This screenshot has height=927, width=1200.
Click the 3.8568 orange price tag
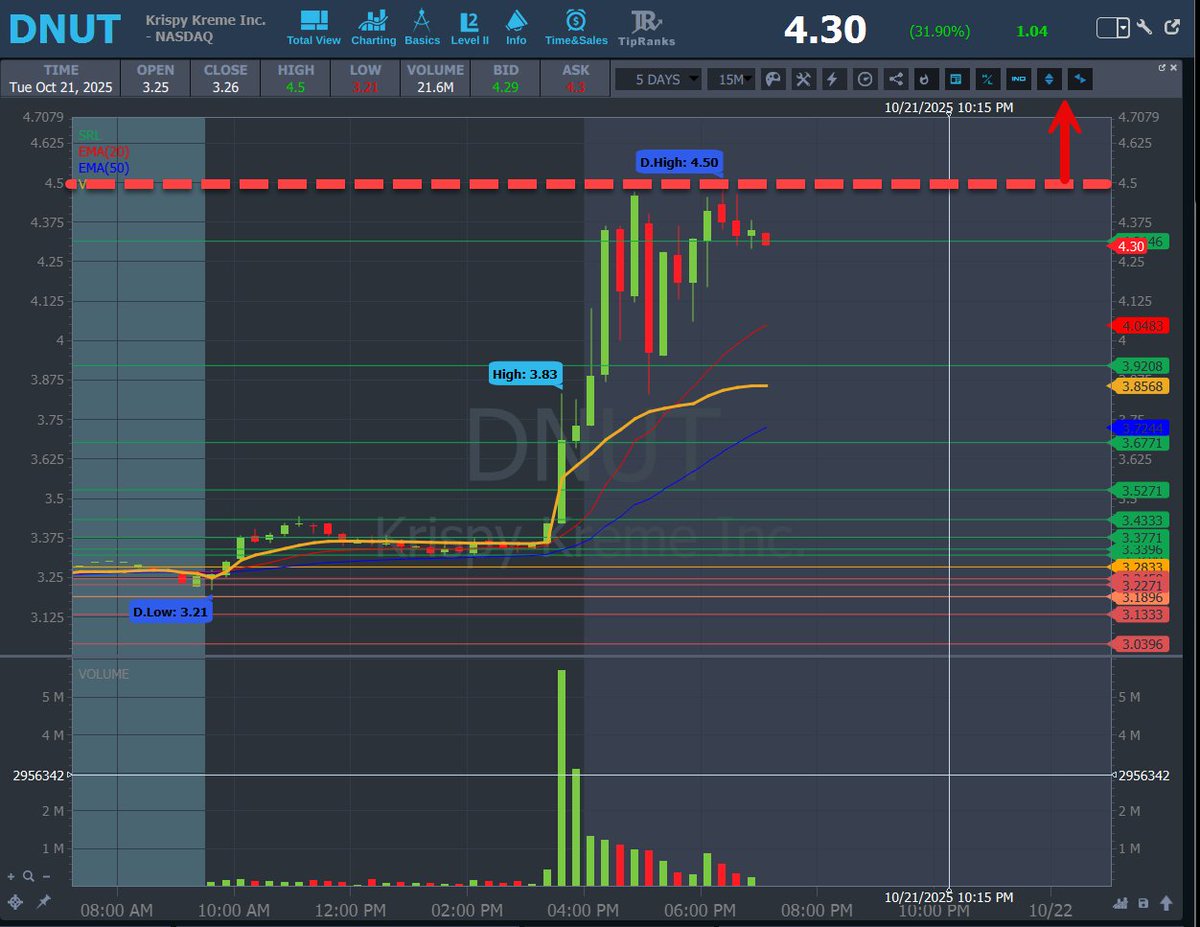[x=1139, y=386]
